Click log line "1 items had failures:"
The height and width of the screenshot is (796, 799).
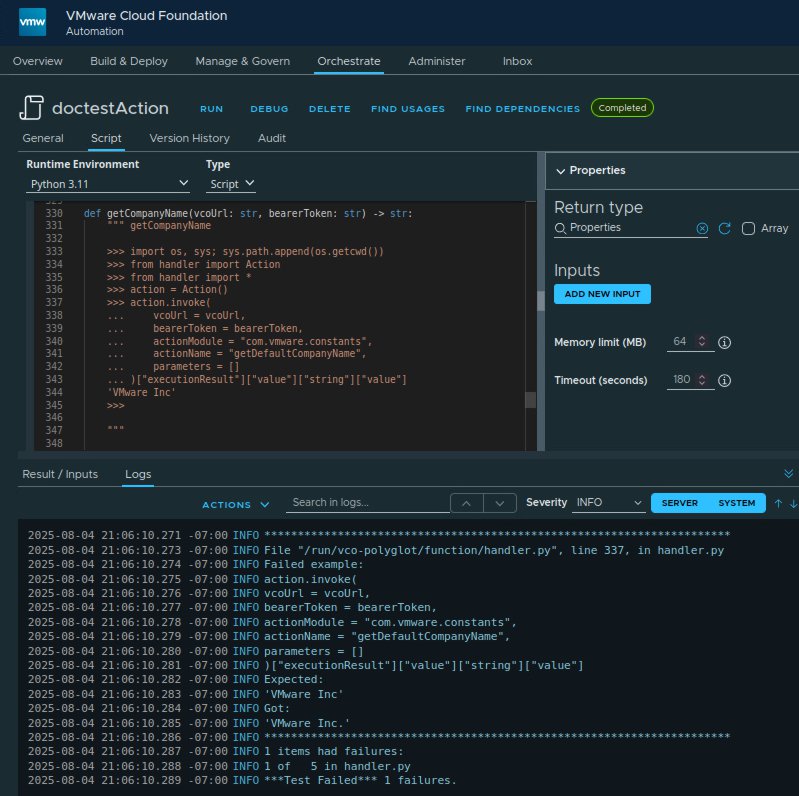click(334, 752)
